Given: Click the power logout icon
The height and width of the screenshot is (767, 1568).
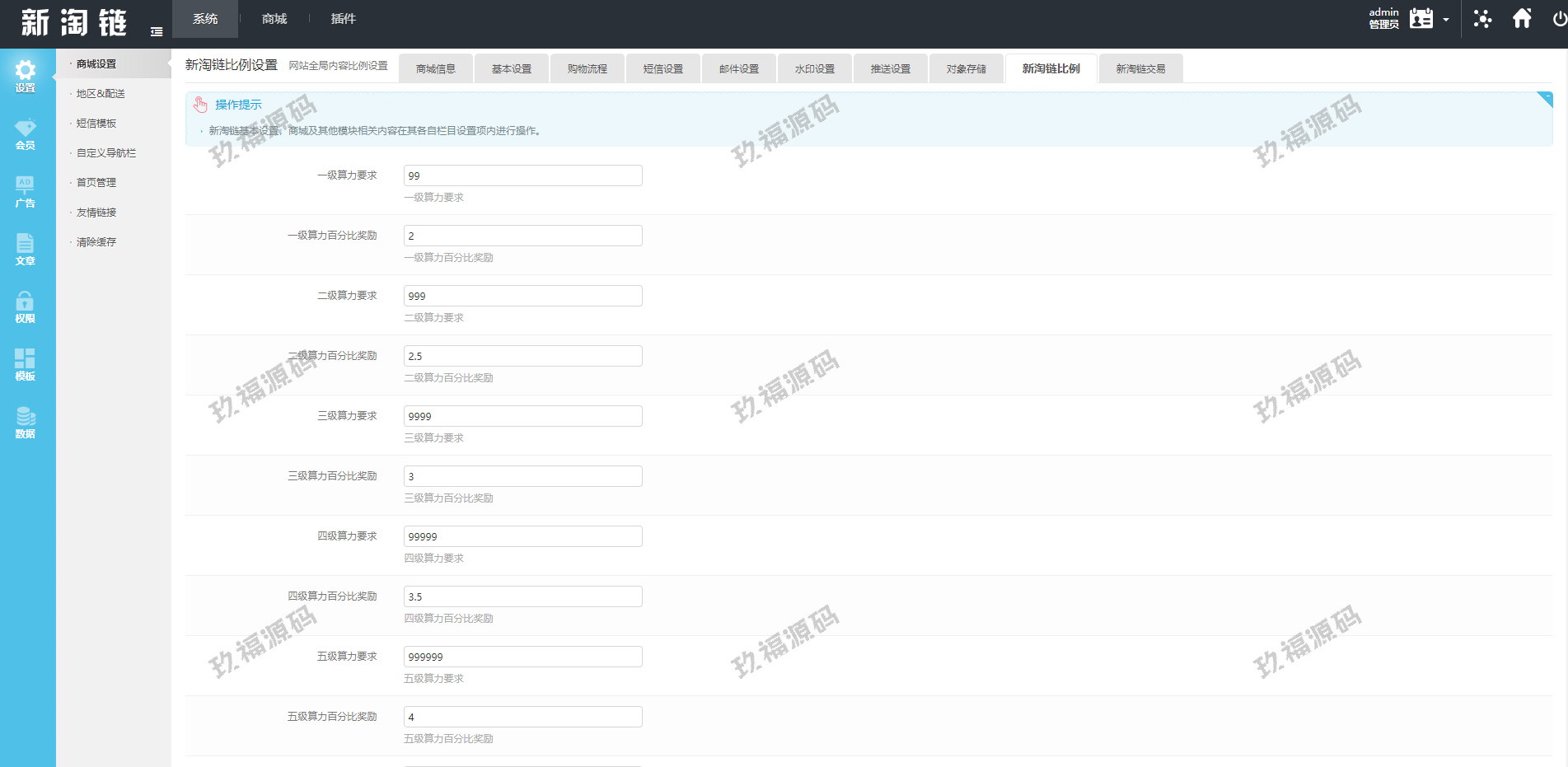Looking at the screenshot, I should (x=1559, y=19).
